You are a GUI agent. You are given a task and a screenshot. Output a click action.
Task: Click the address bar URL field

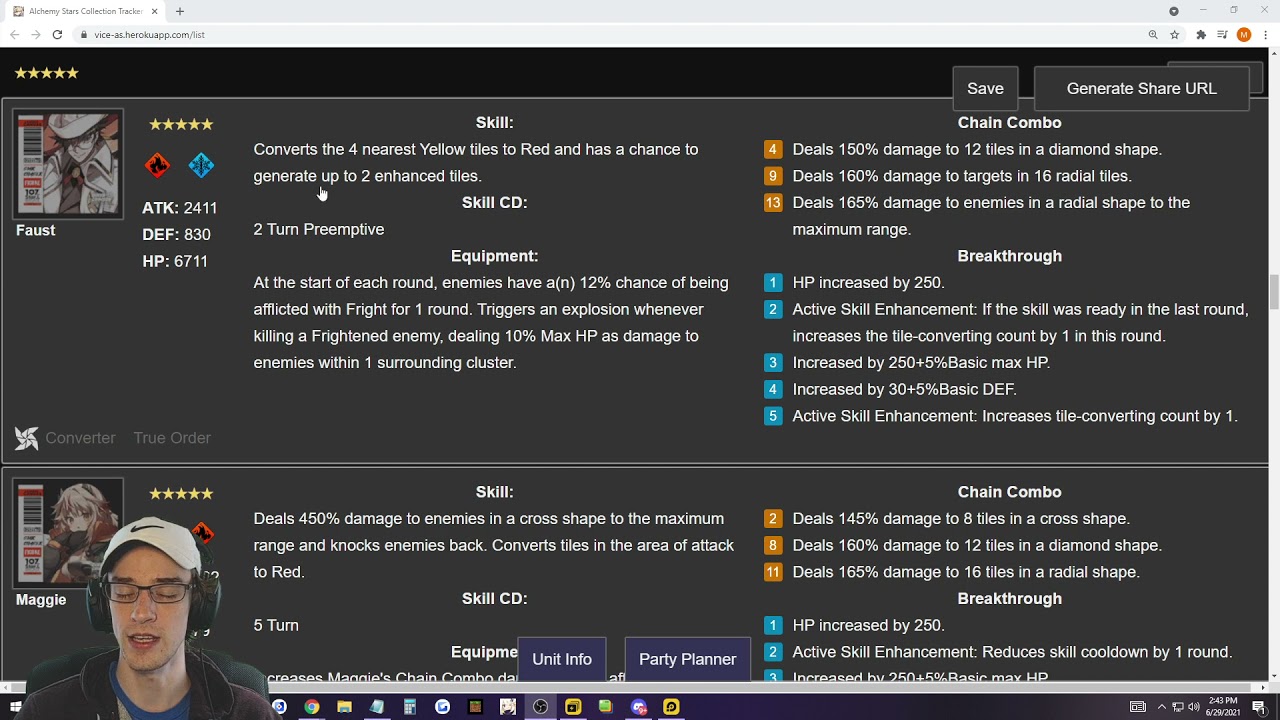pos(610,34)
